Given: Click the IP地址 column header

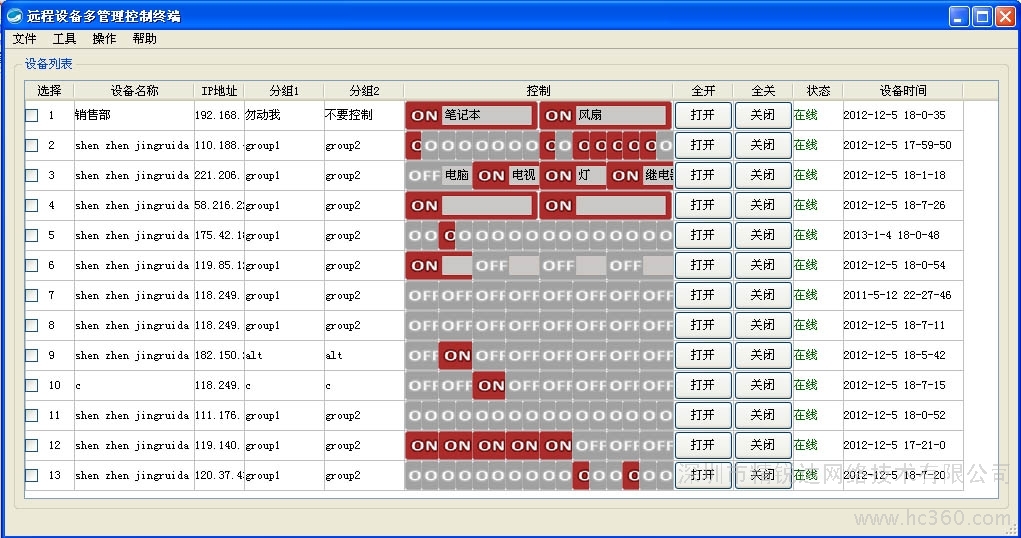Looking at the screenshot, I should pos(219,91).
